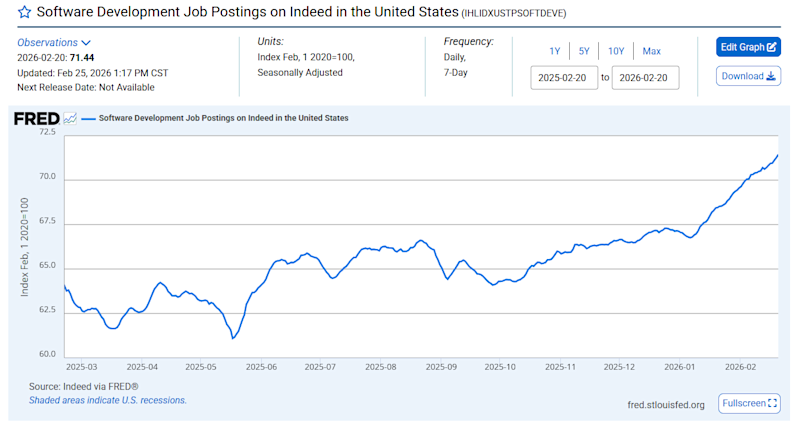The image size is (799, 429).
Task: Show the Max date range
Action: (651, 51)
